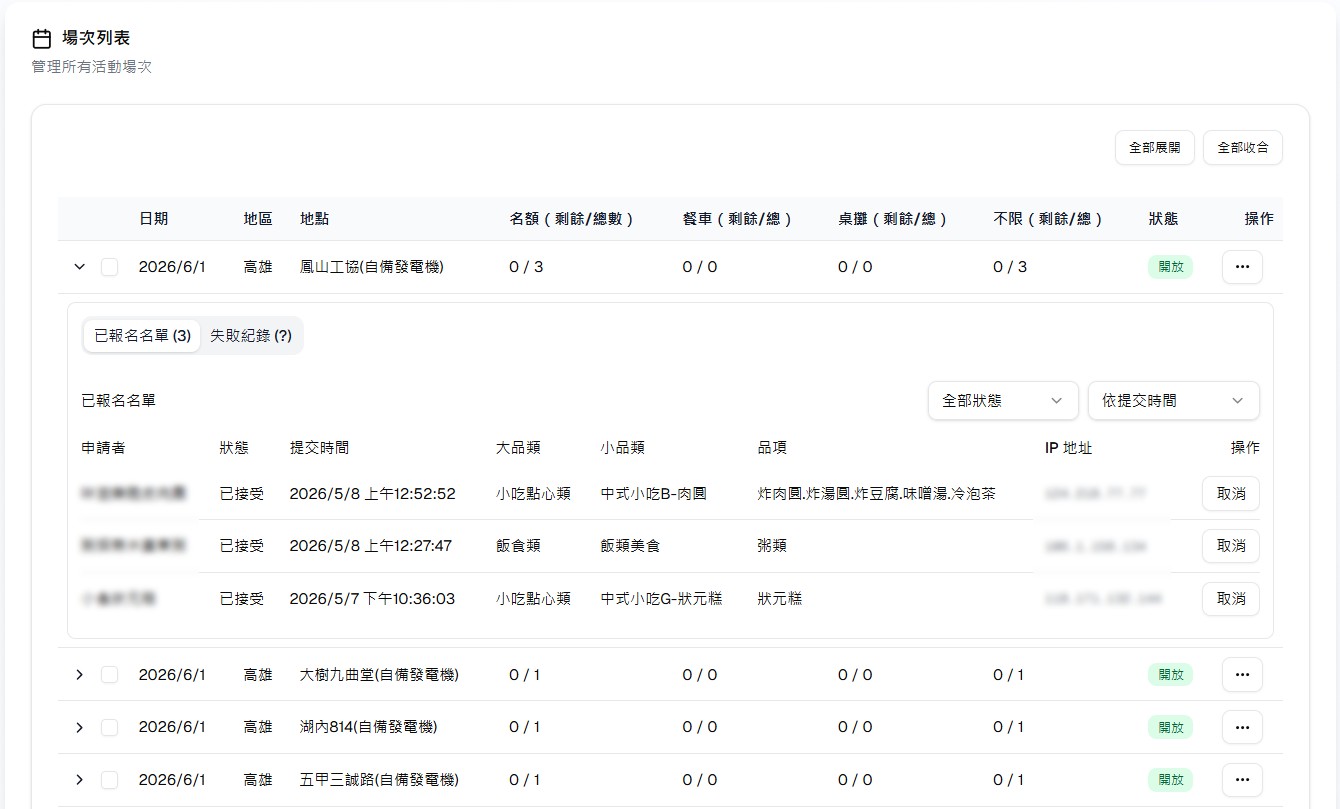Viewport: 1340px width, 809px height.
Task: Click the timestamp 2026/5/7 下午10:36:03
Action: coord(372,599)
